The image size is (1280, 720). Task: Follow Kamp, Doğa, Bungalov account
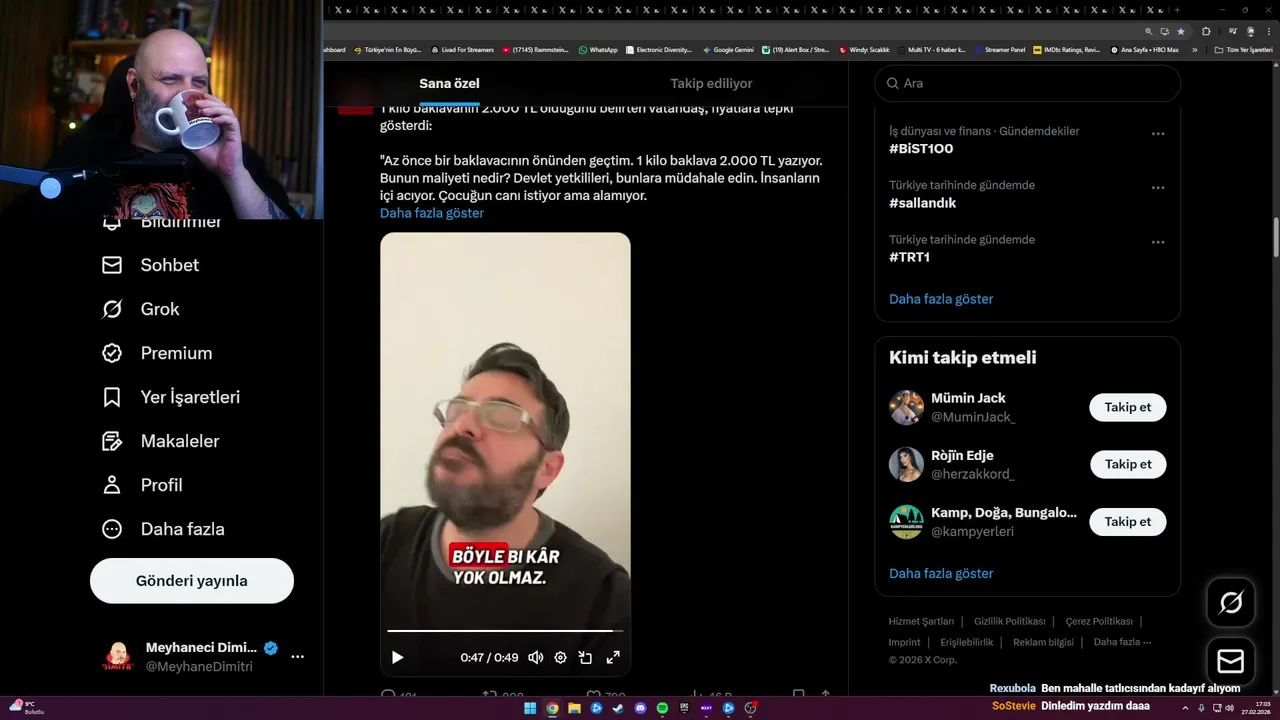click(1128, 521)
